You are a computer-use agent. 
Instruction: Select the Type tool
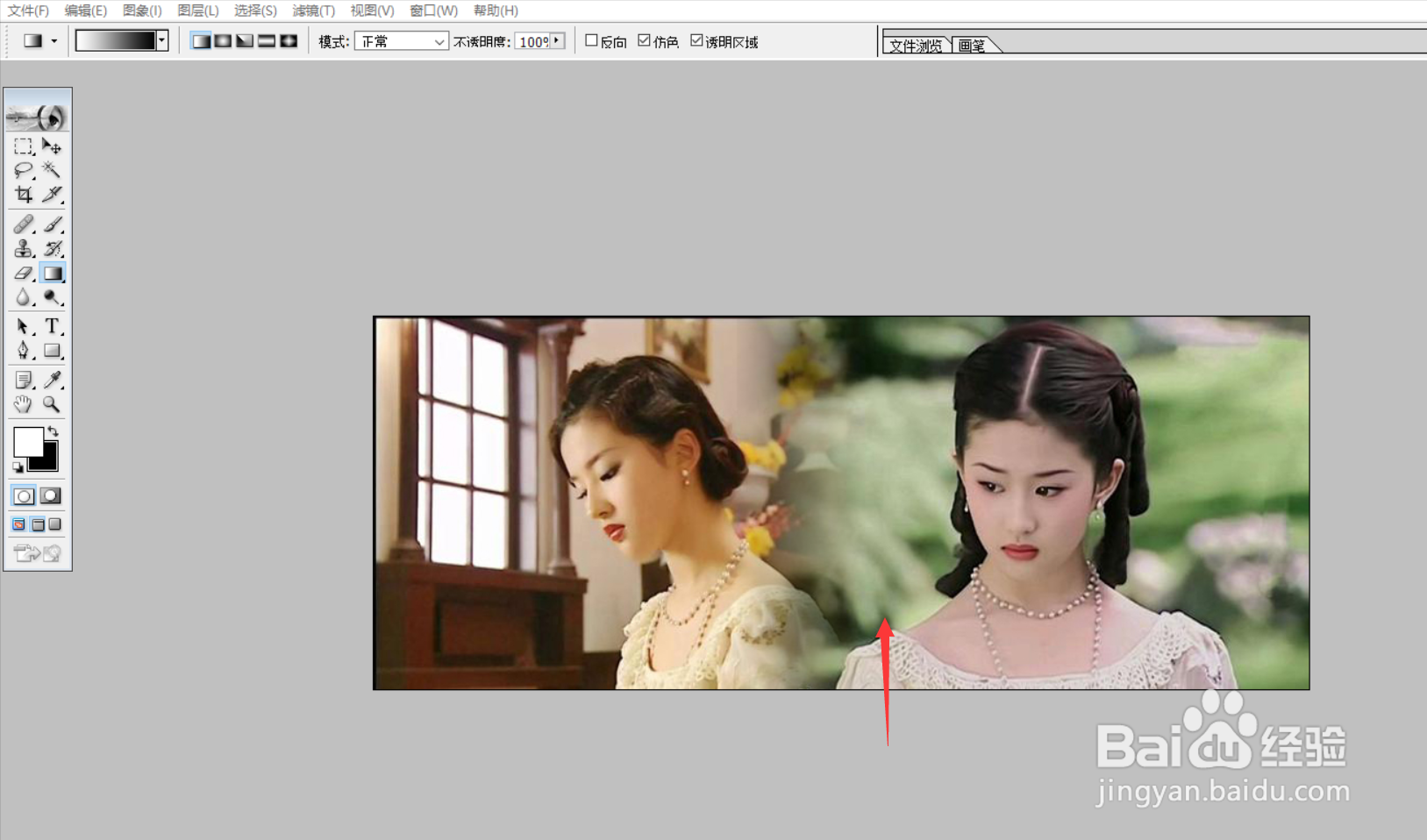(52, 326)
